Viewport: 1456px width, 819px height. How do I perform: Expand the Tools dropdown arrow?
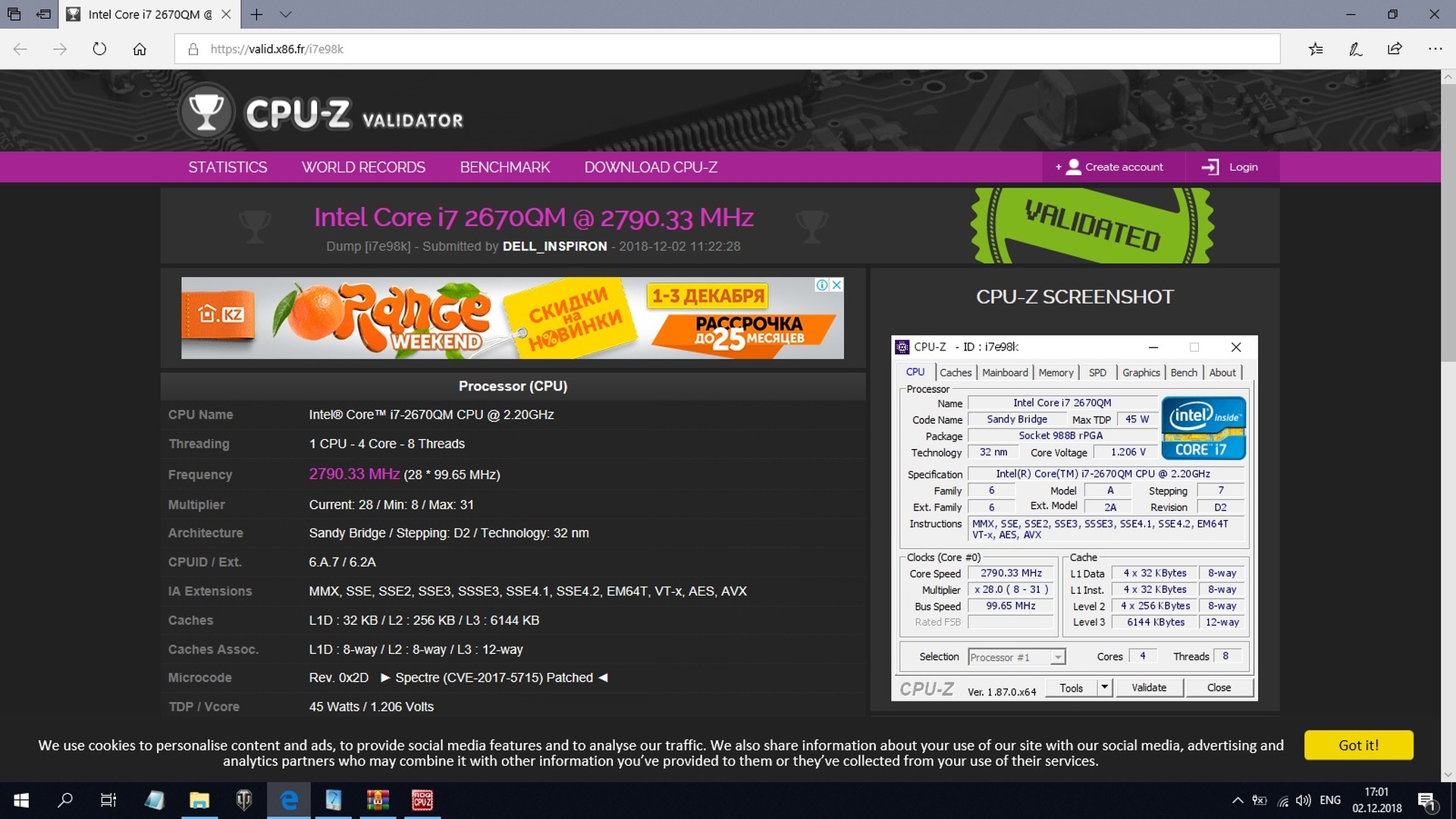click(1105, 688)
